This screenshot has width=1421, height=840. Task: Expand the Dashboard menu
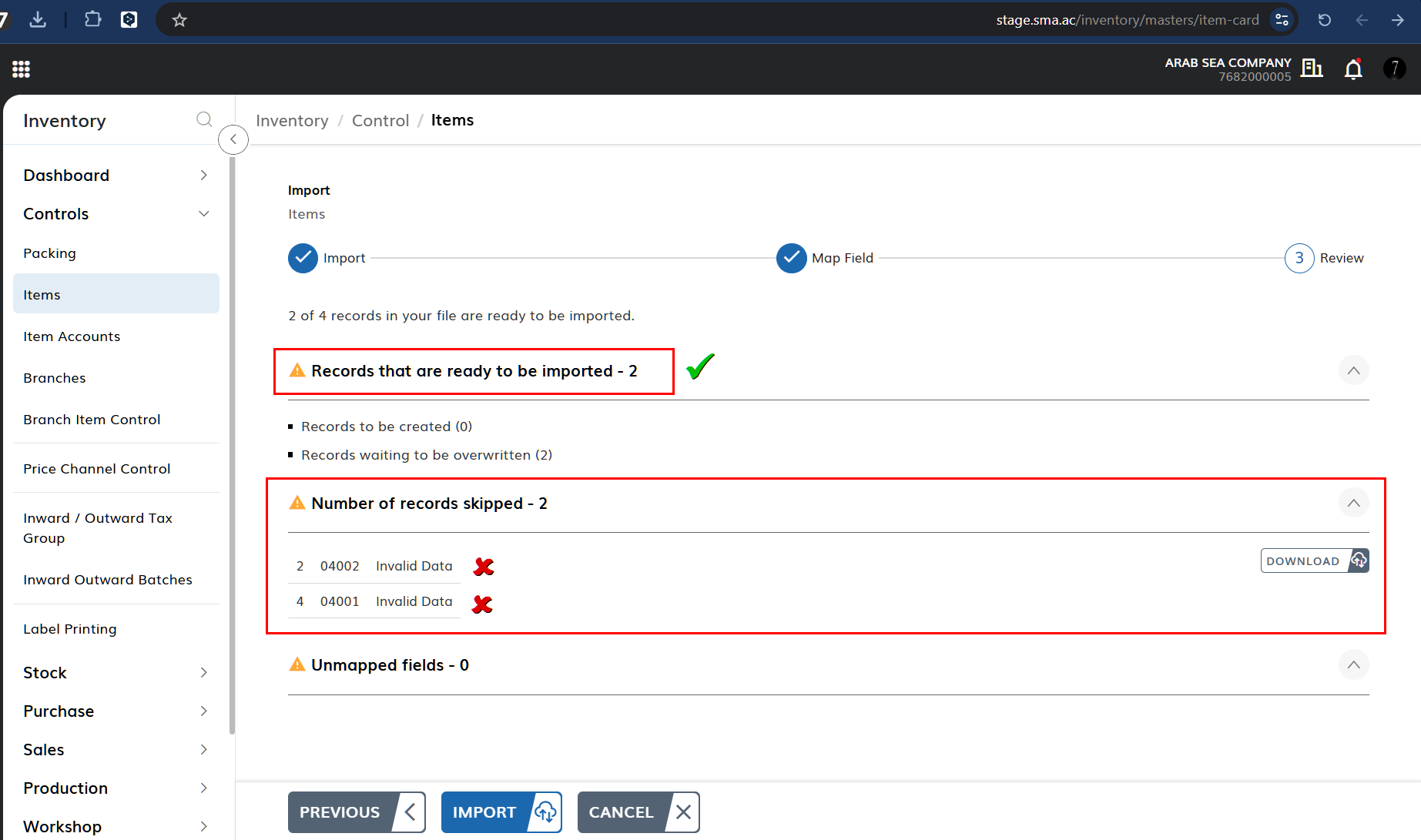tap(116, 175)
